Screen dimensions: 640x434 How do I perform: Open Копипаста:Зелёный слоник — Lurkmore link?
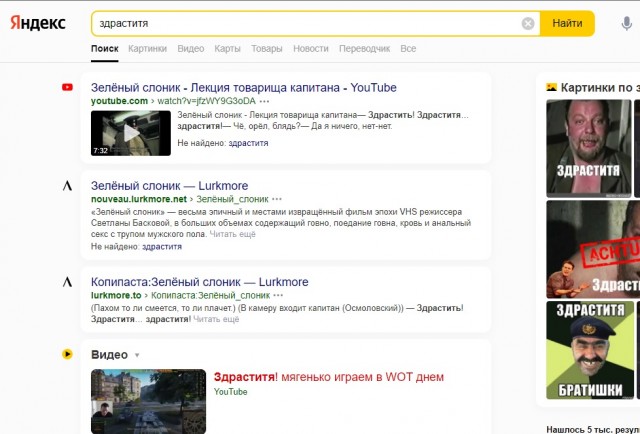pyautogui.click(x=200, y=282)
